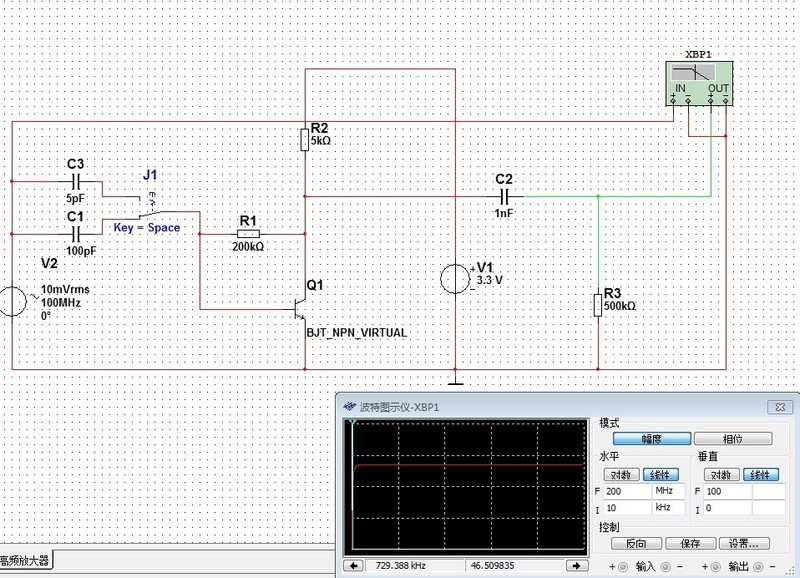The height and width of the screenshot is (578, 800).
Task: Open 设置... (settings) in Bode plotter
Action: pyautogui.click(x=745, y=544)
